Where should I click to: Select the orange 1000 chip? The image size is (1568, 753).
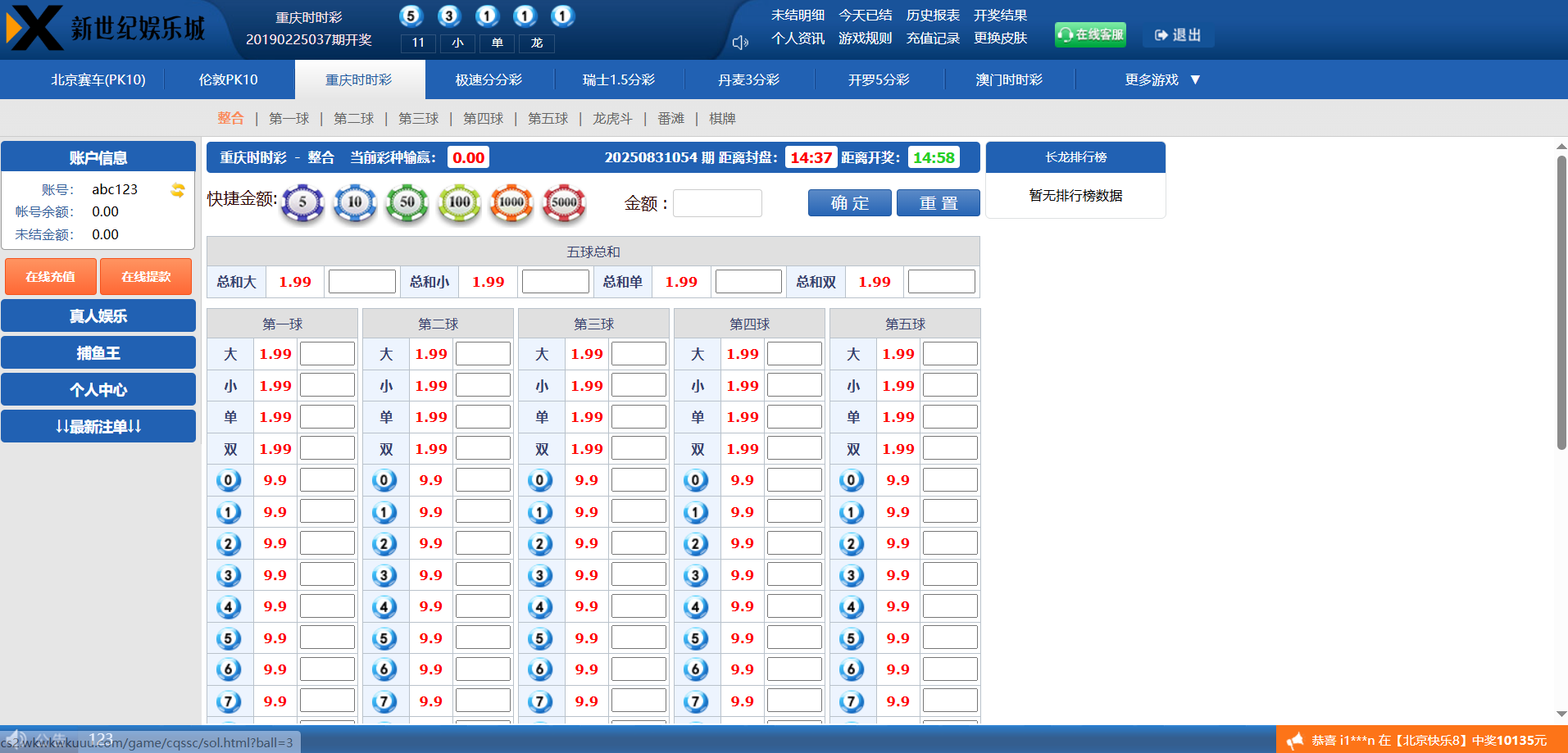click(511, 202)
